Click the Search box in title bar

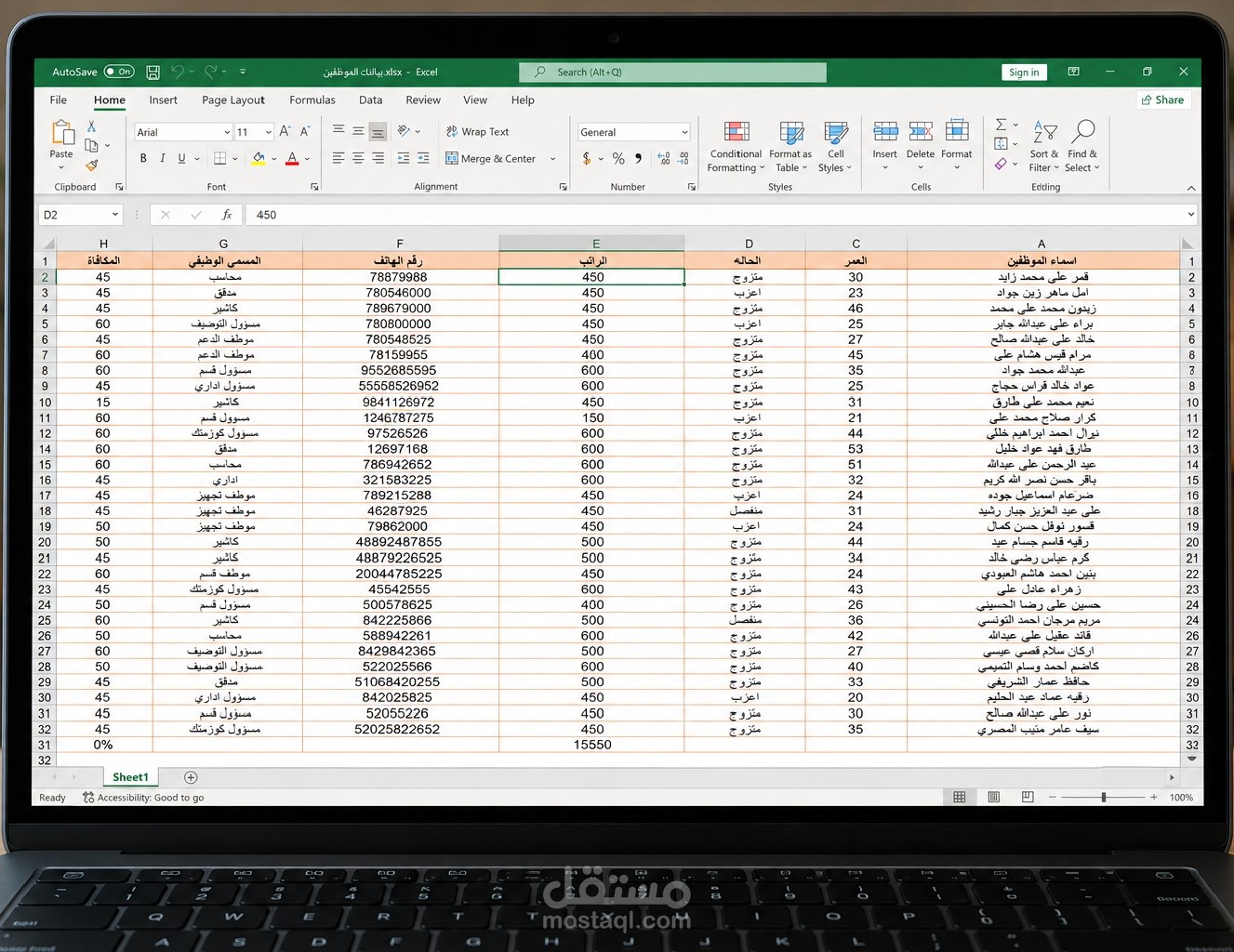pos(673,72)
